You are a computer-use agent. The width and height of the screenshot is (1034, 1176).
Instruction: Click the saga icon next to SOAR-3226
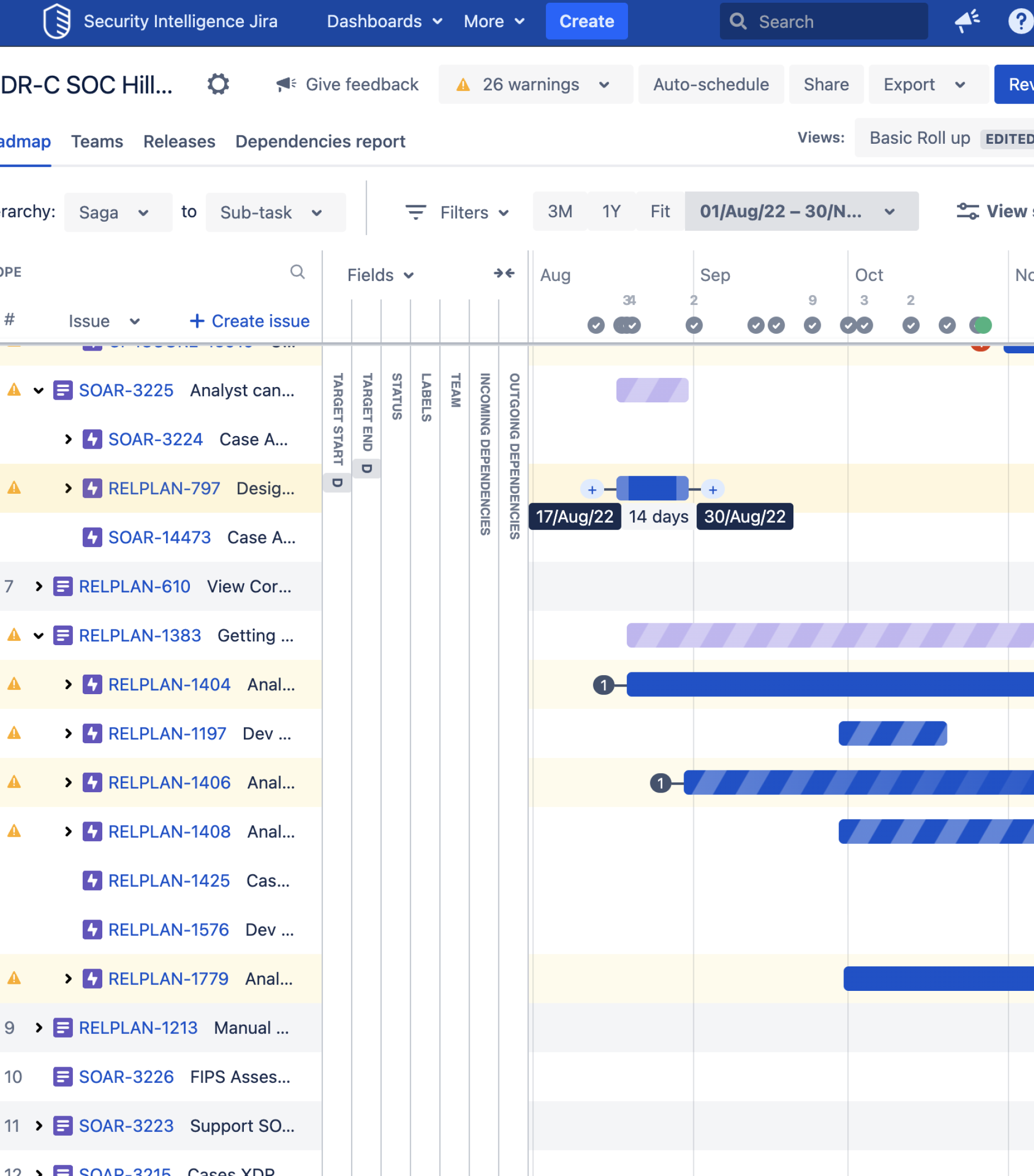tap(63, 1076)
